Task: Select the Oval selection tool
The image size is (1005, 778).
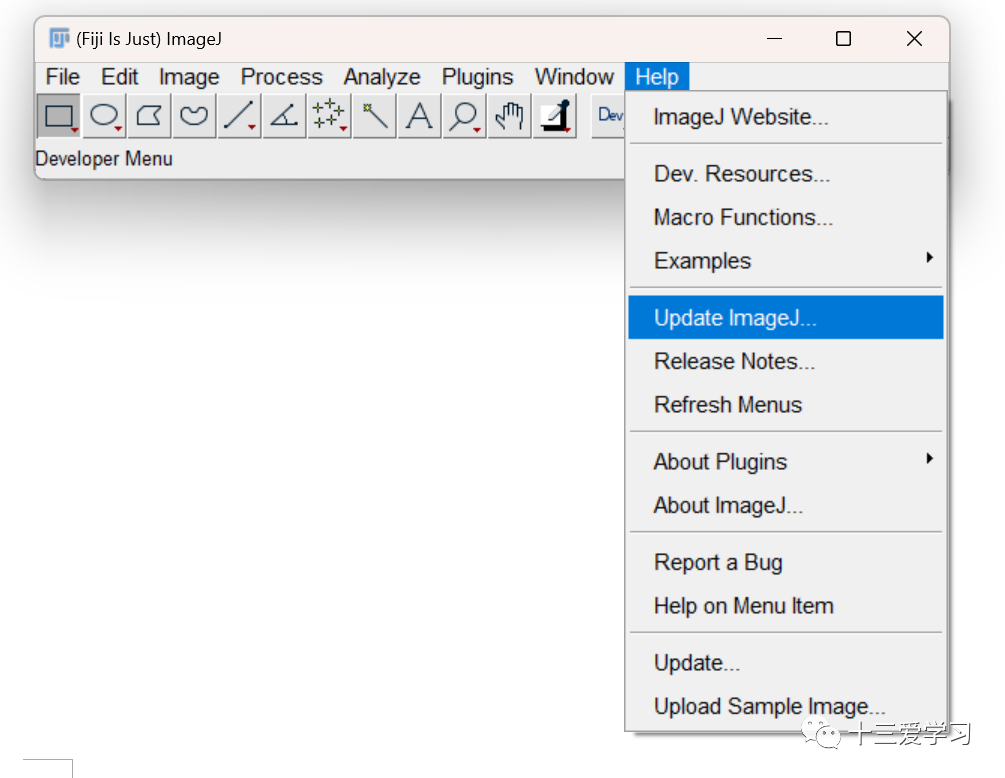Action: click(104, 116)
